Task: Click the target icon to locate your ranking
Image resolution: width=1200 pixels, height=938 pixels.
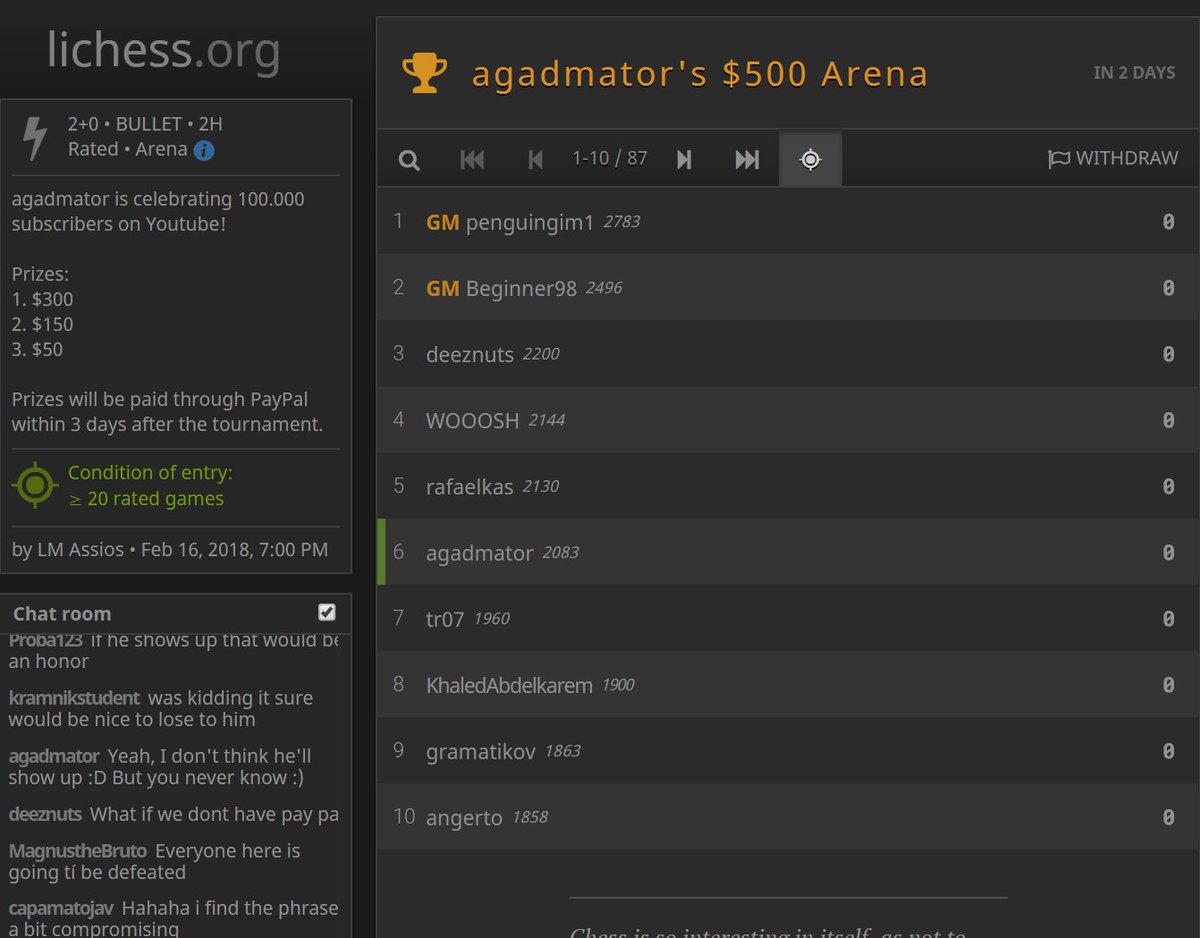Action: [x=809, y=158]
